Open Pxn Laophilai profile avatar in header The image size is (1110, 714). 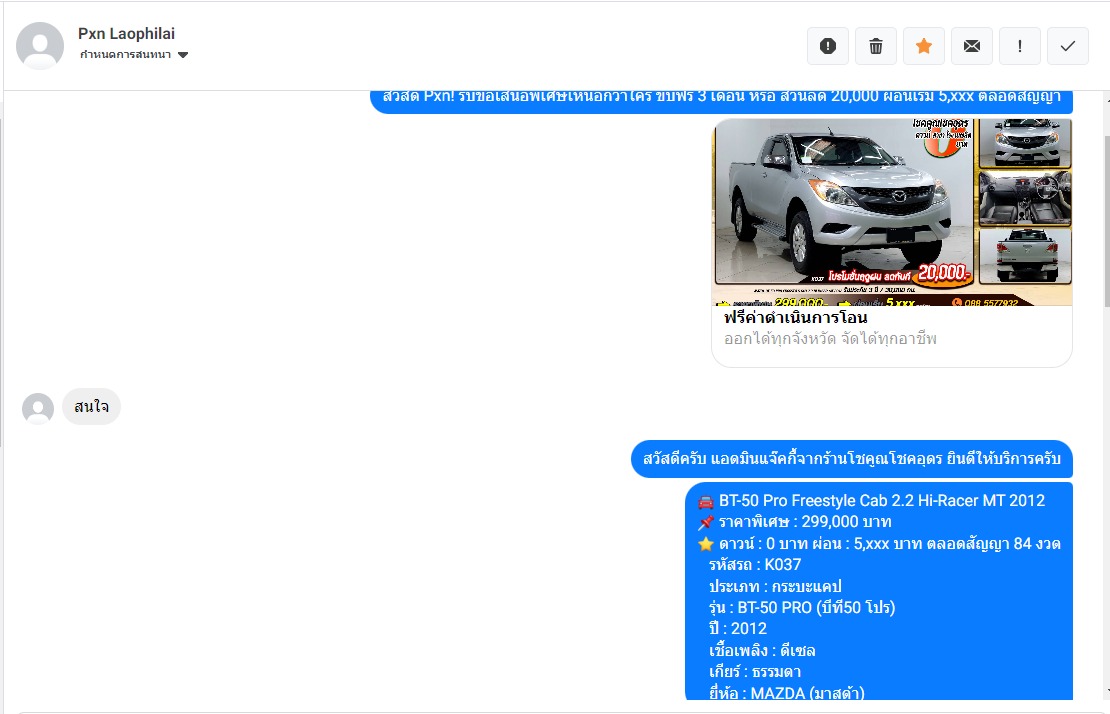(x=40, y=45)
